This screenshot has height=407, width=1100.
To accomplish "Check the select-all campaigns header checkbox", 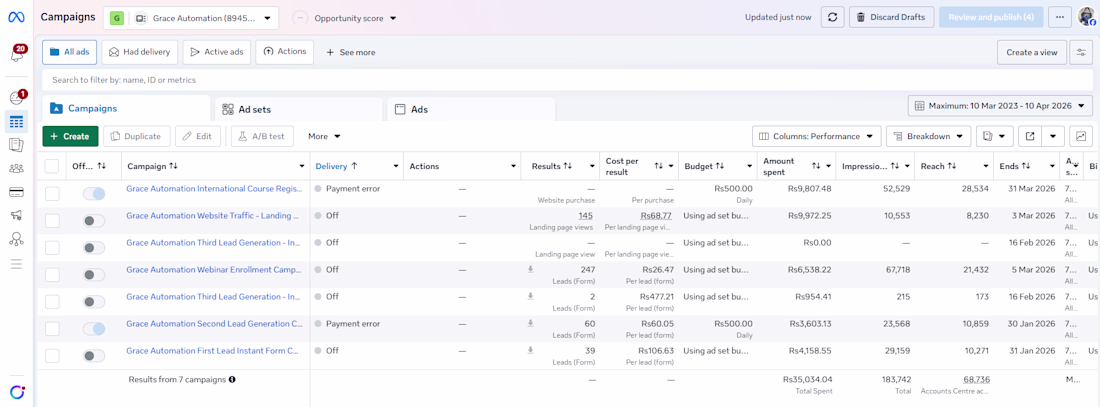I will [52, 166].
